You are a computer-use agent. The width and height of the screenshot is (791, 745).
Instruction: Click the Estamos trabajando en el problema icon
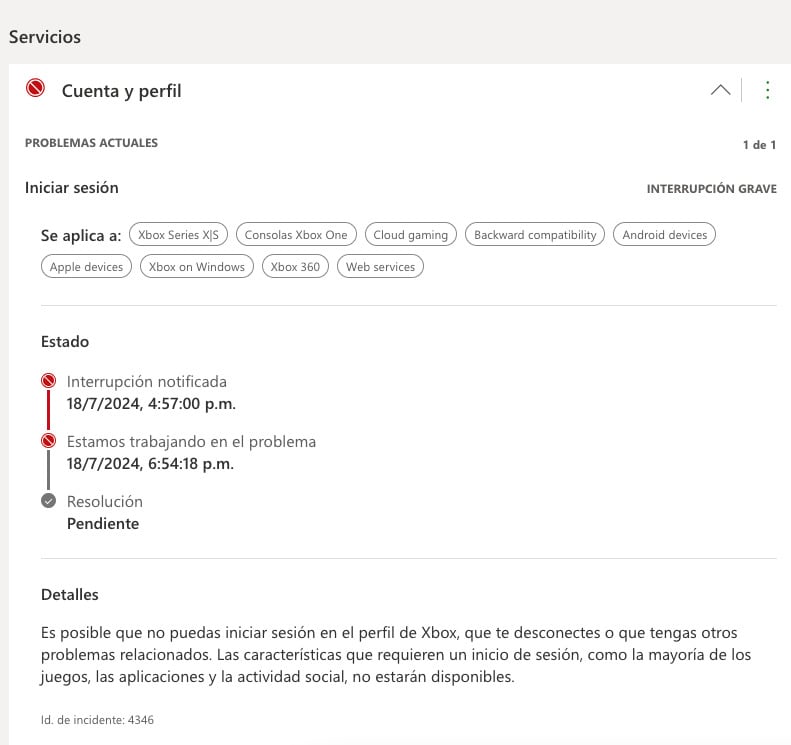[48, 441]
